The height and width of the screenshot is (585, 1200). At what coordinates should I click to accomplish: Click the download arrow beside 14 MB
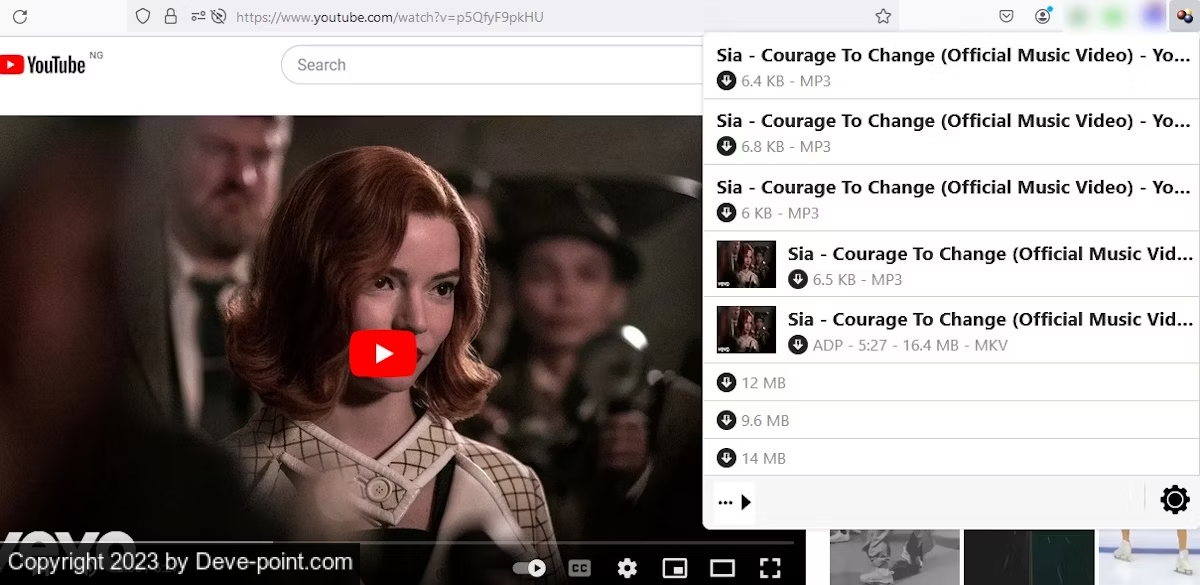tap(727, 458)
